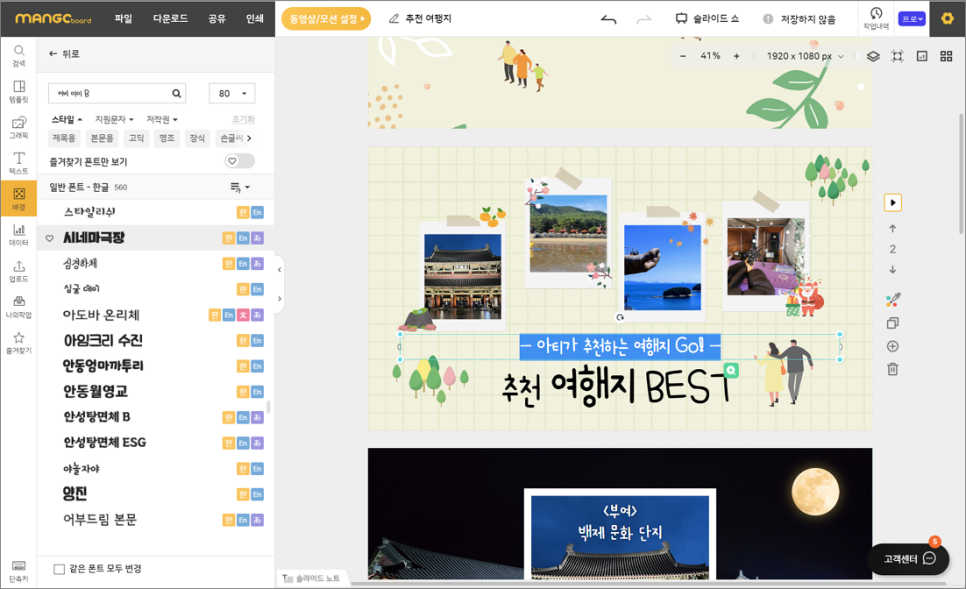Select the 고딕 style tag
The width and height of the screenshot is (966, 589).
click(x=136, y=138)
